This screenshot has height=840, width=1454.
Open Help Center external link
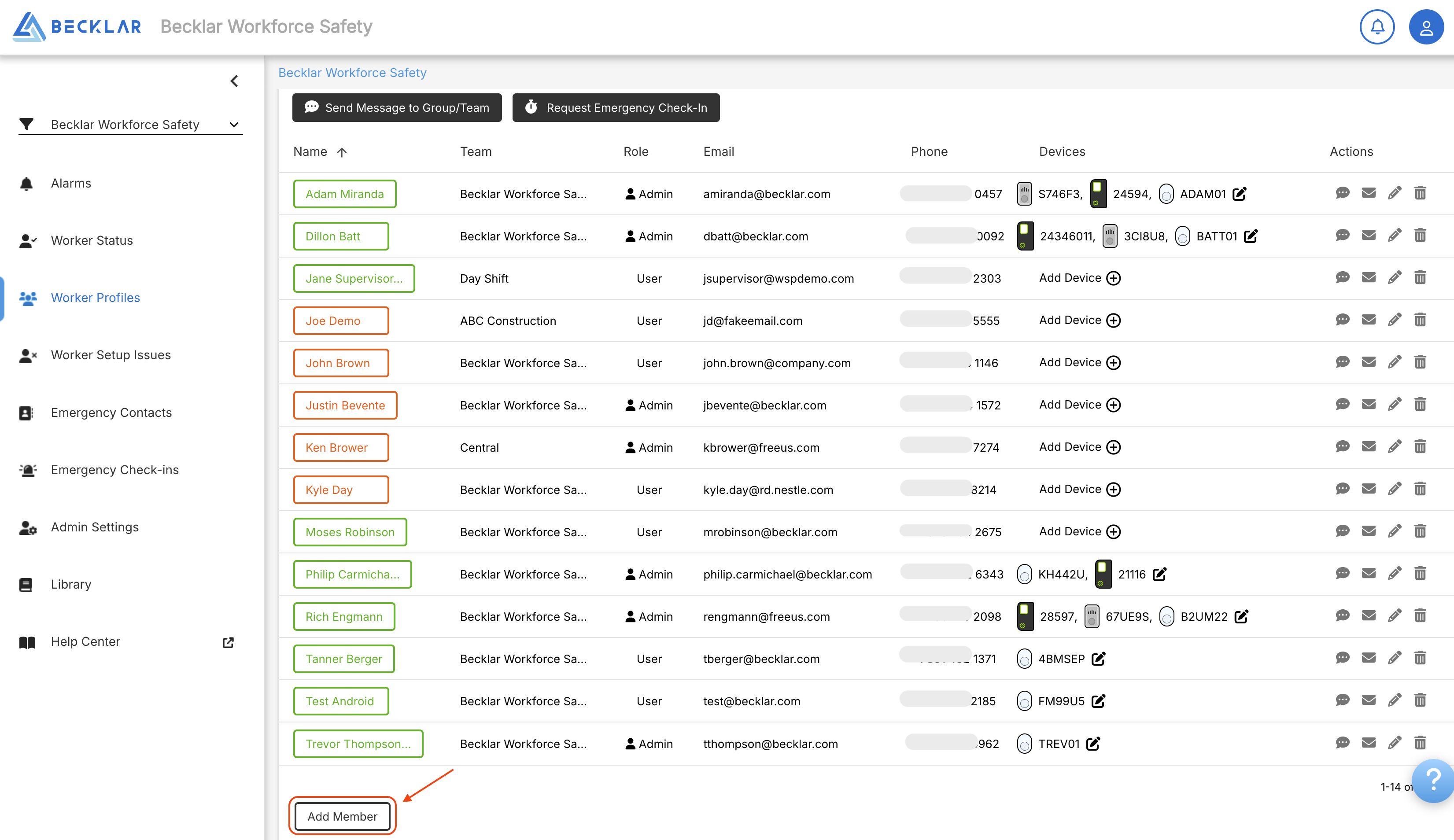pyautogui.click(x=228, y=642)
